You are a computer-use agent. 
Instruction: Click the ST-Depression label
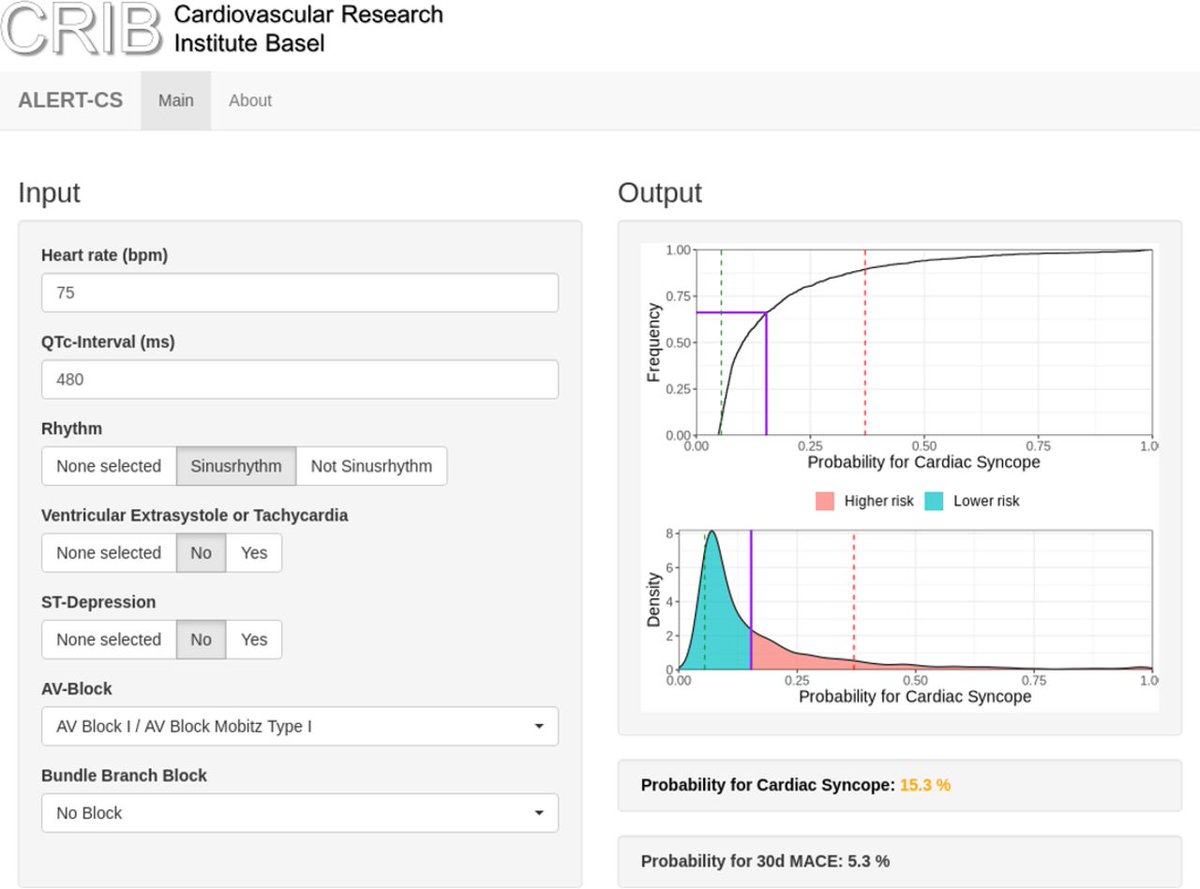[x=99, y=603]
